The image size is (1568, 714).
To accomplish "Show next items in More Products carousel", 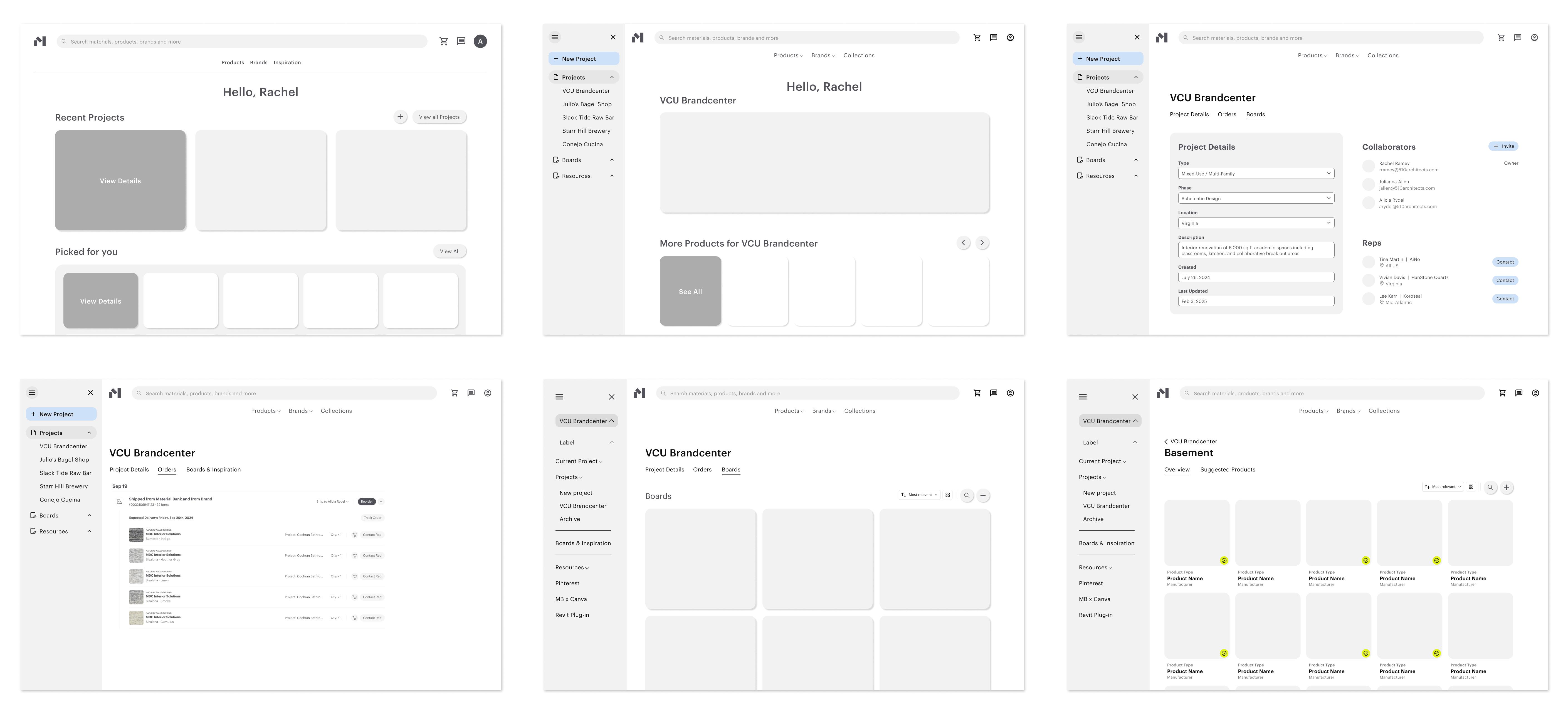I will pos(982,243).
